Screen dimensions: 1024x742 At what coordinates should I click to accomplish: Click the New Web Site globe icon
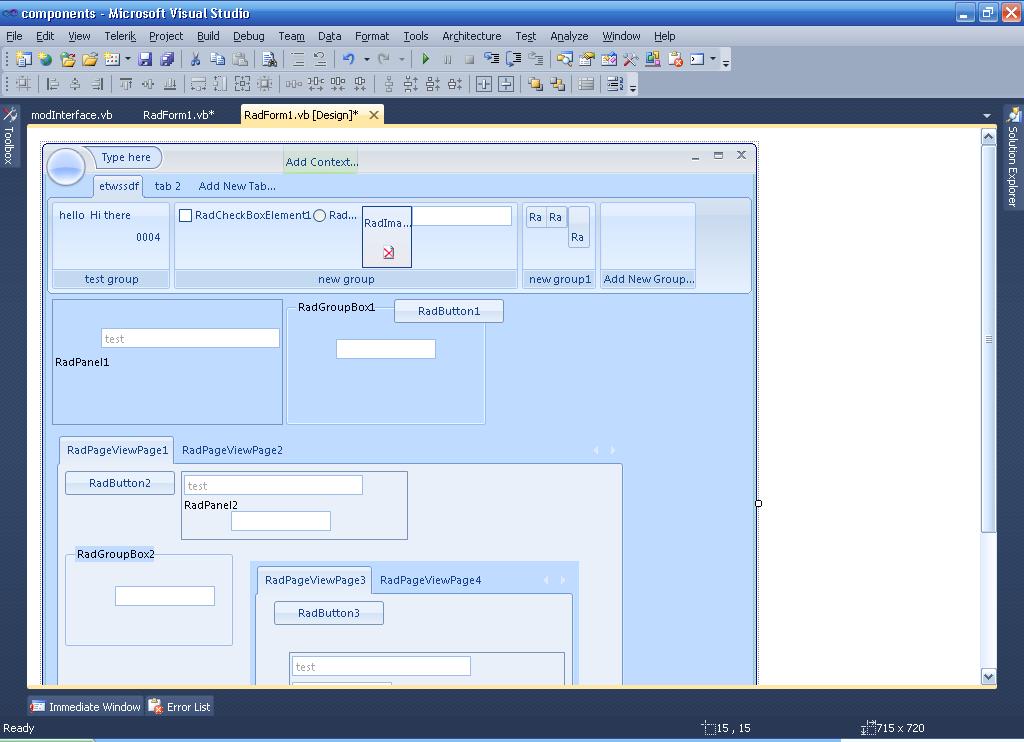click(x=45, y=59)
